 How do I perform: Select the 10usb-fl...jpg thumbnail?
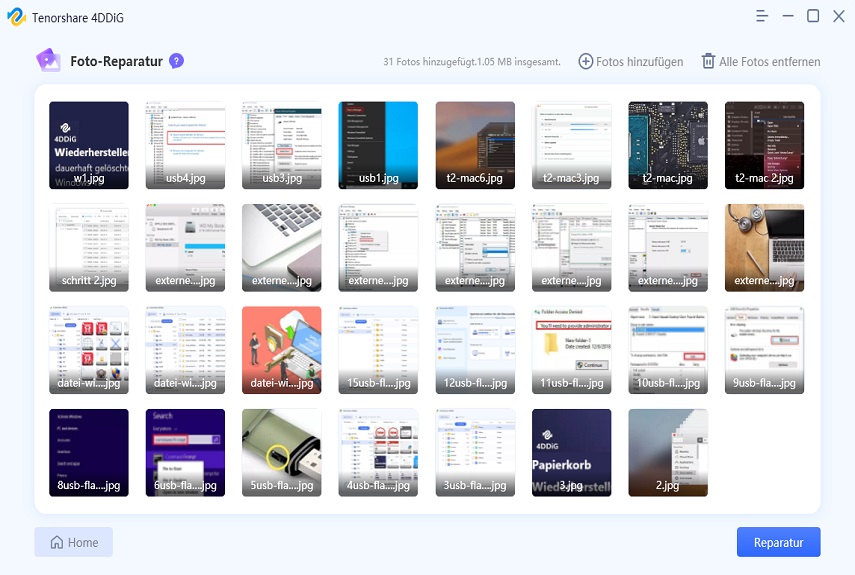point(668,350)
